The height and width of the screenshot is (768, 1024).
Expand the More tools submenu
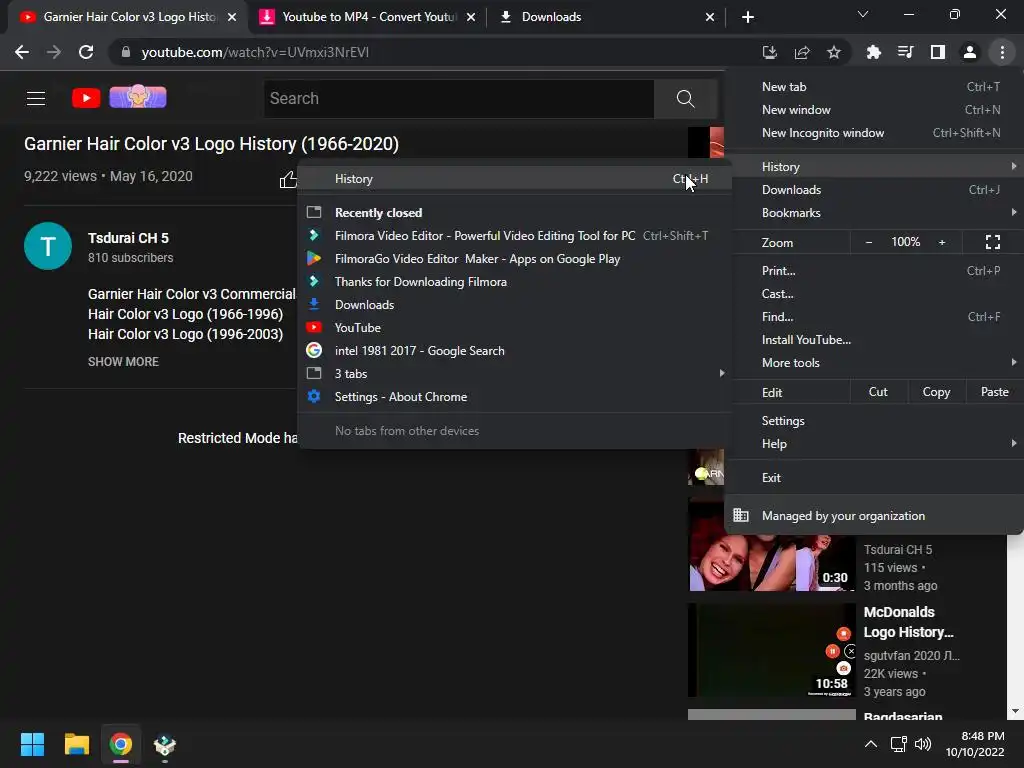pyautogui.click(x=874, y=363)
